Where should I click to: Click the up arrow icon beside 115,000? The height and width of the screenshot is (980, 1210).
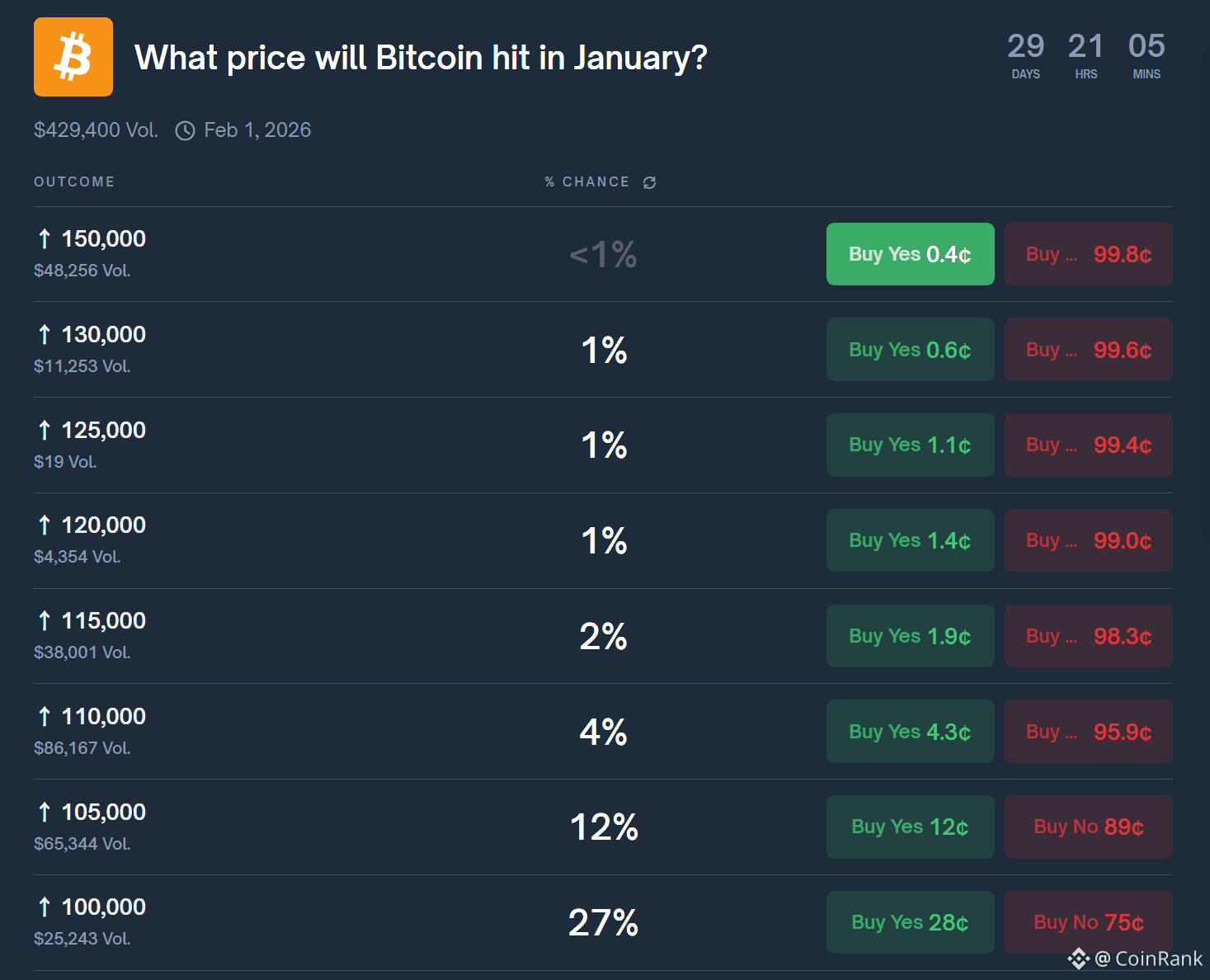coord(45,620)
